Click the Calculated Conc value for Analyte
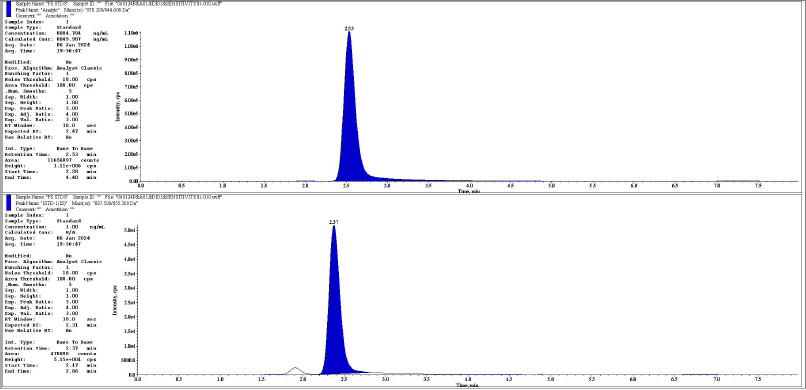This screenshot has width=806, height=390. tap(68, 39)
